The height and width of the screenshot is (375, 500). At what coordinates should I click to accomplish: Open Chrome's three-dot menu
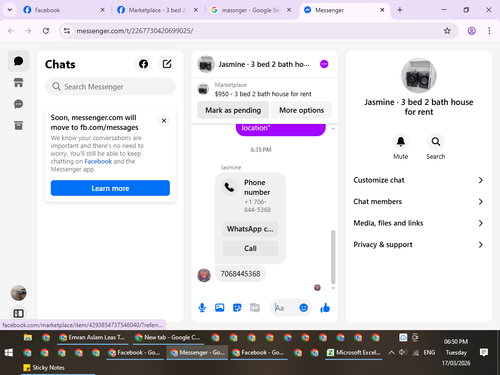pos(489,31)
